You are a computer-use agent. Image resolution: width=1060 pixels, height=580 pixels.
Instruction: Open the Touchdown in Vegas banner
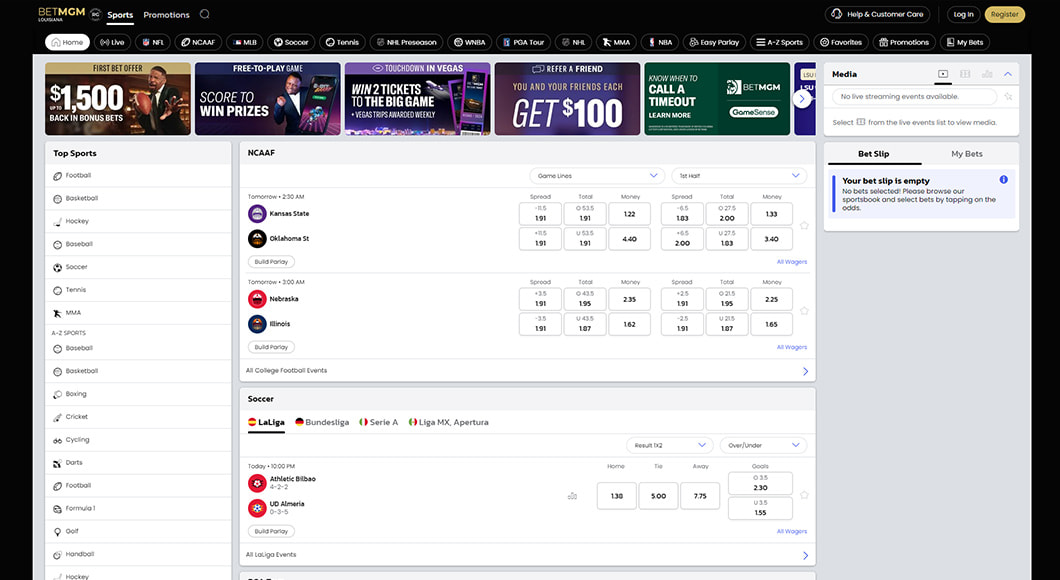click(417, 99)
